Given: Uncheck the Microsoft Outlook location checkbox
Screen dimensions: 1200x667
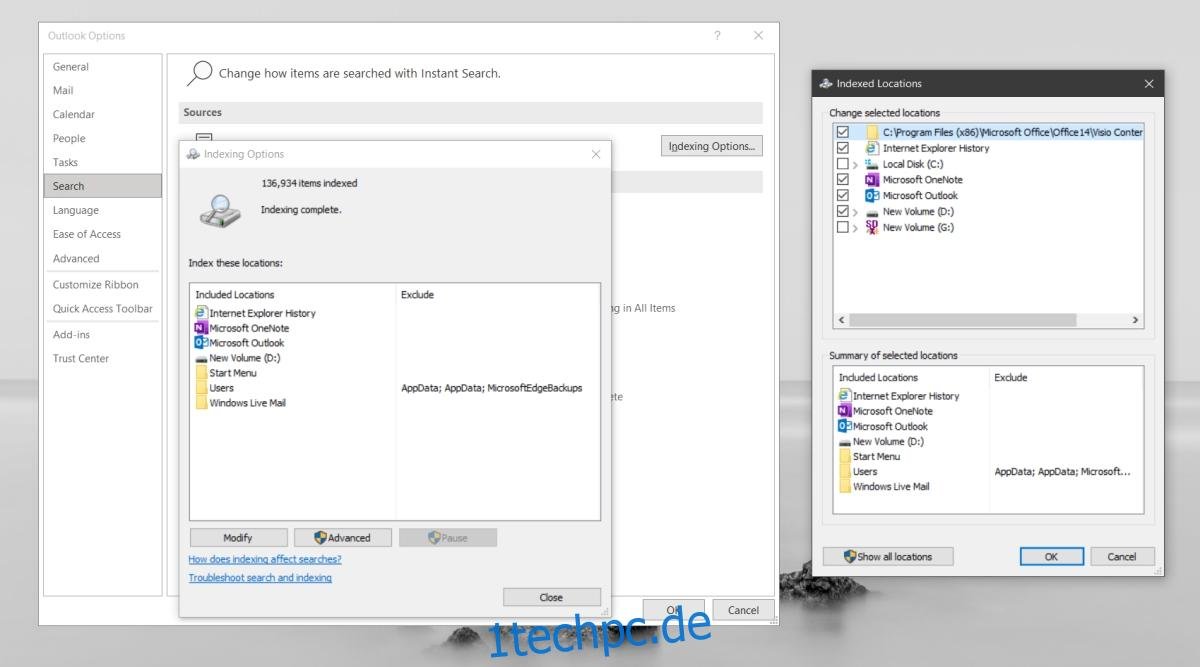Looking at the screenshot, I should (842, 196).
